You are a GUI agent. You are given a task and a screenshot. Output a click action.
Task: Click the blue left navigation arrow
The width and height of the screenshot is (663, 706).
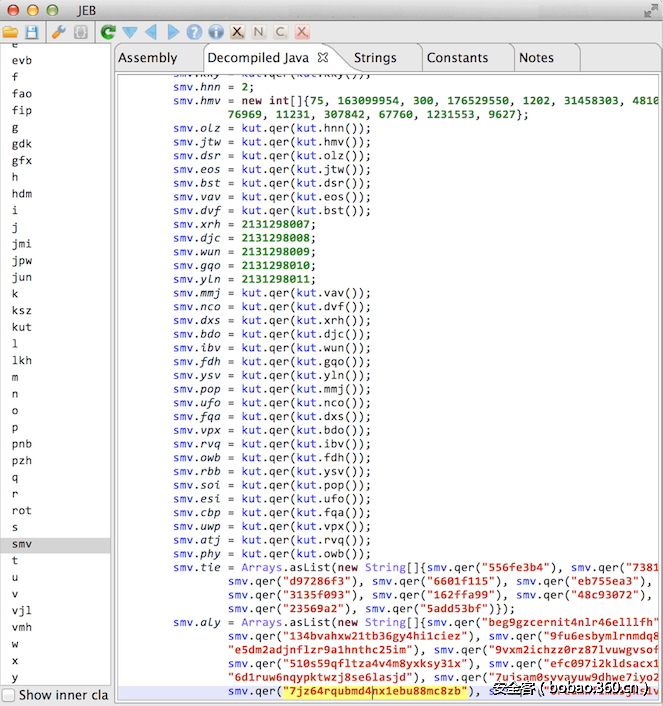151,33
